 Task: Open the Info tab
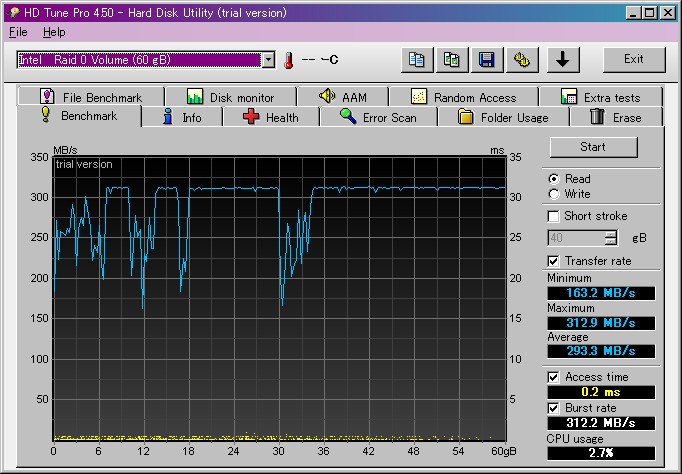pyautogui.click(x=182, y=117)
